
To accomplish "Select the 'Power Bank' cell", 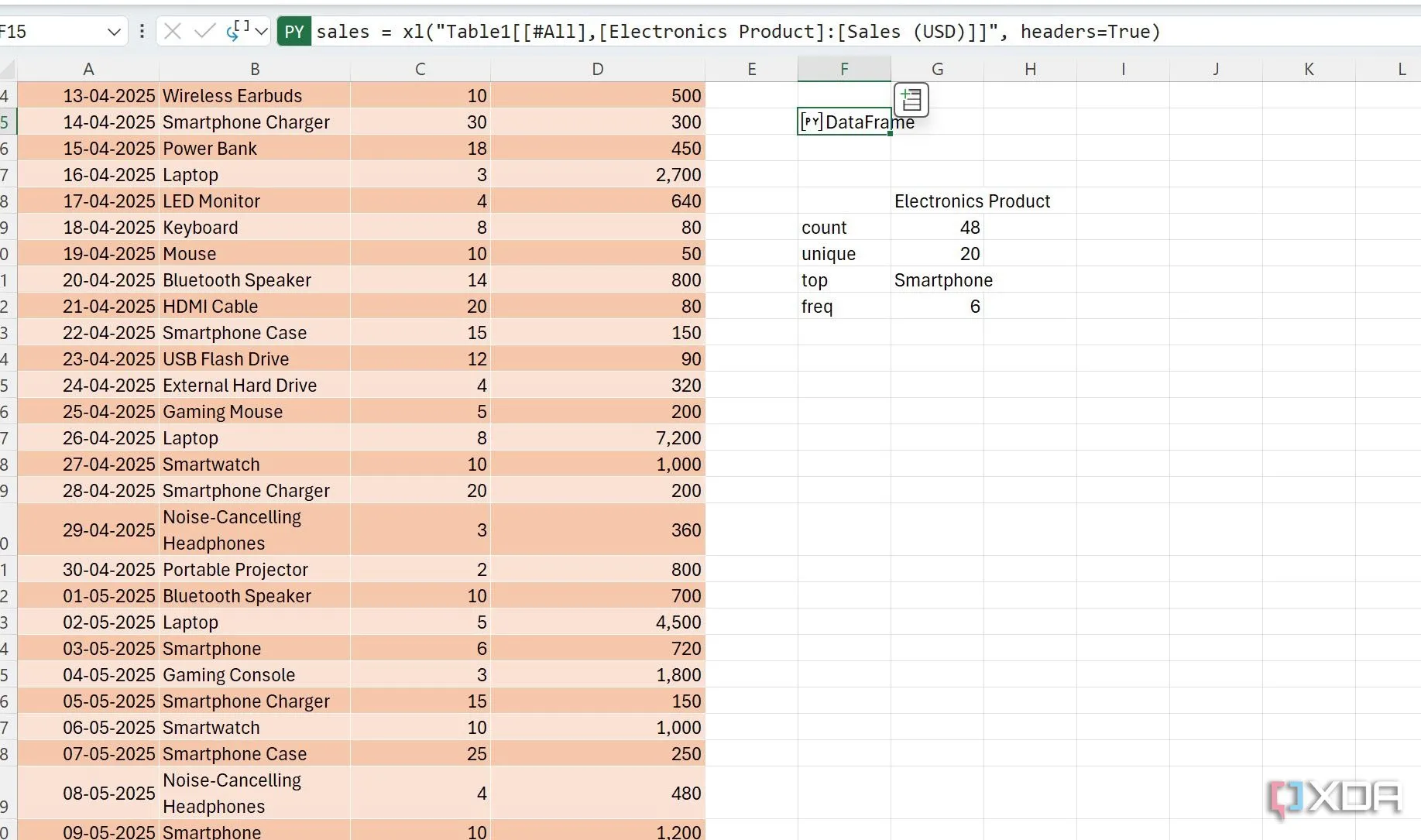I will [x=255, y=149].
